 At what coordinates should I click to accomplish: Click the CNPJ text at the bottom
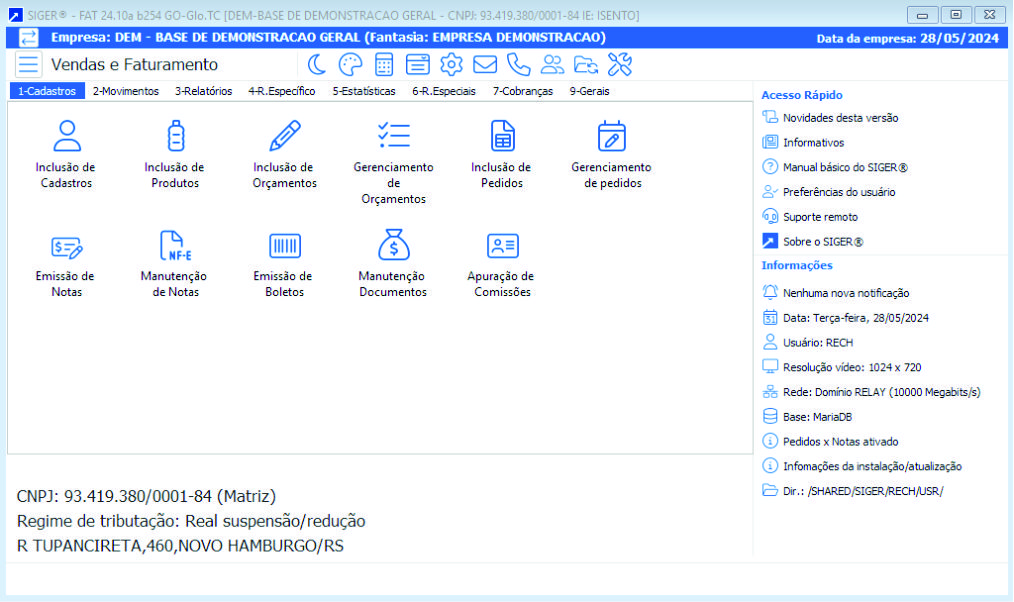click(146, 496)
